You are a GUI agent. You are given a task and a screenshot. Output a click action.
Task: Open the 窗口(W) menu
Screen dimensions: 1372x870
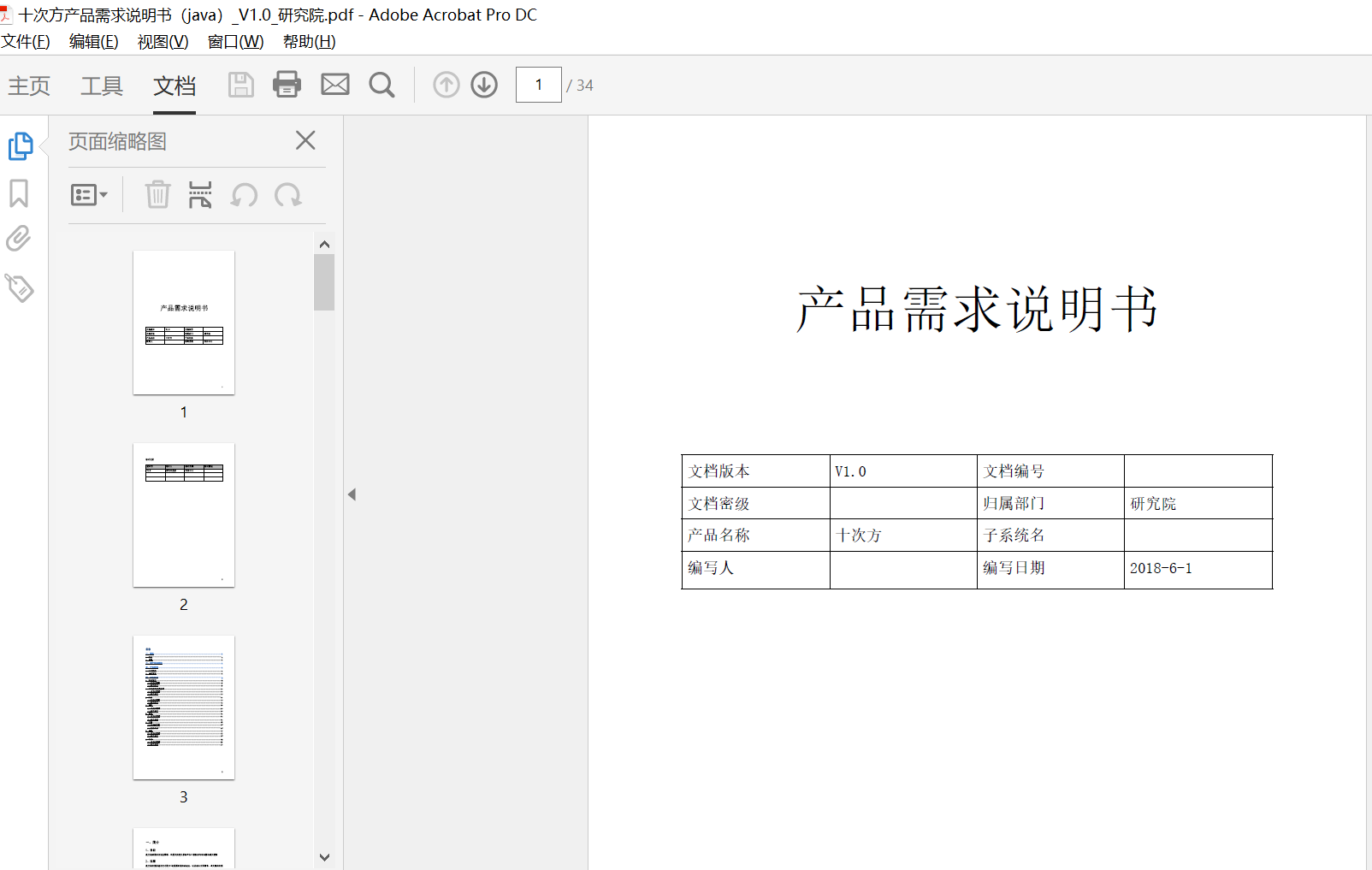tap(236, 41)
